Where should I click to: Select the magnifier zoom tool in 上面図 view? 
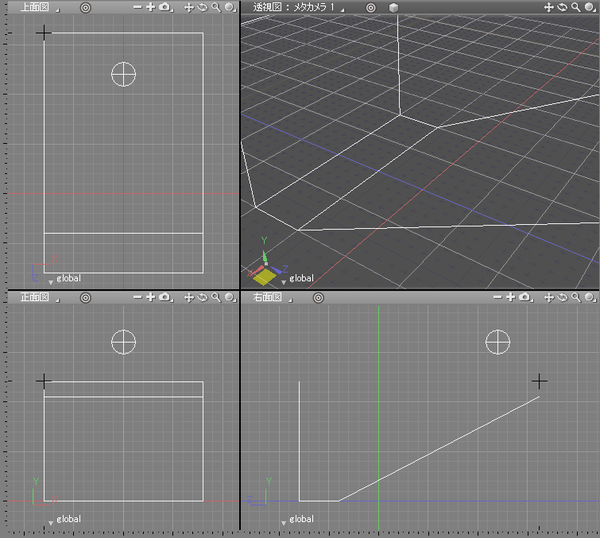point(216,7)
